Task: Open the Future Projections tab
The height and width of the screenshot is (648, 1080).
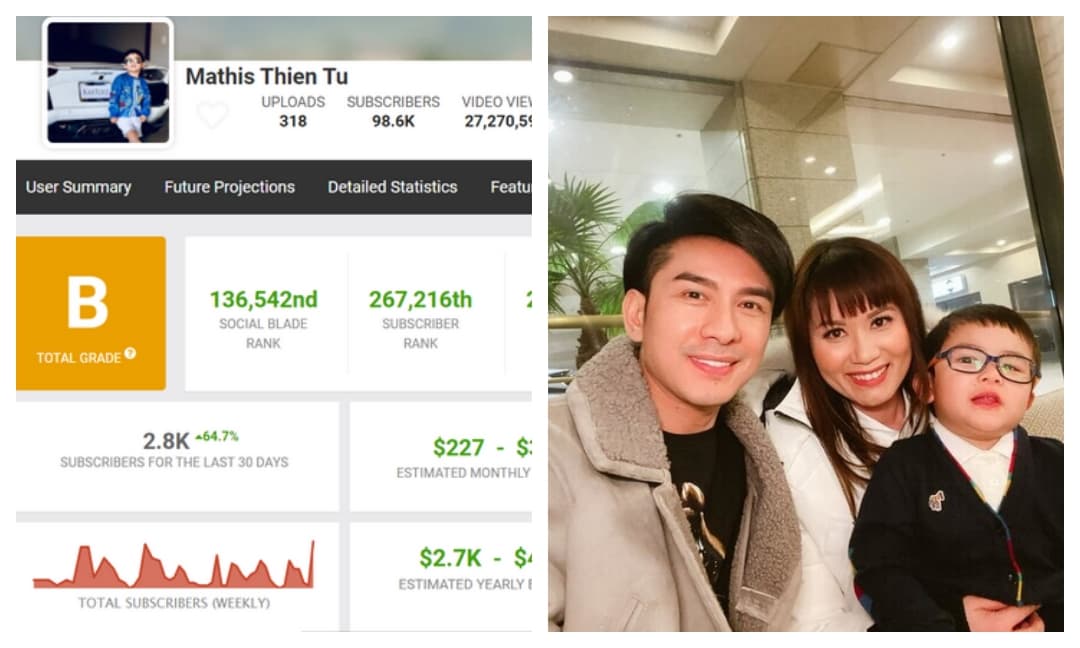Action: coord(229,187)
